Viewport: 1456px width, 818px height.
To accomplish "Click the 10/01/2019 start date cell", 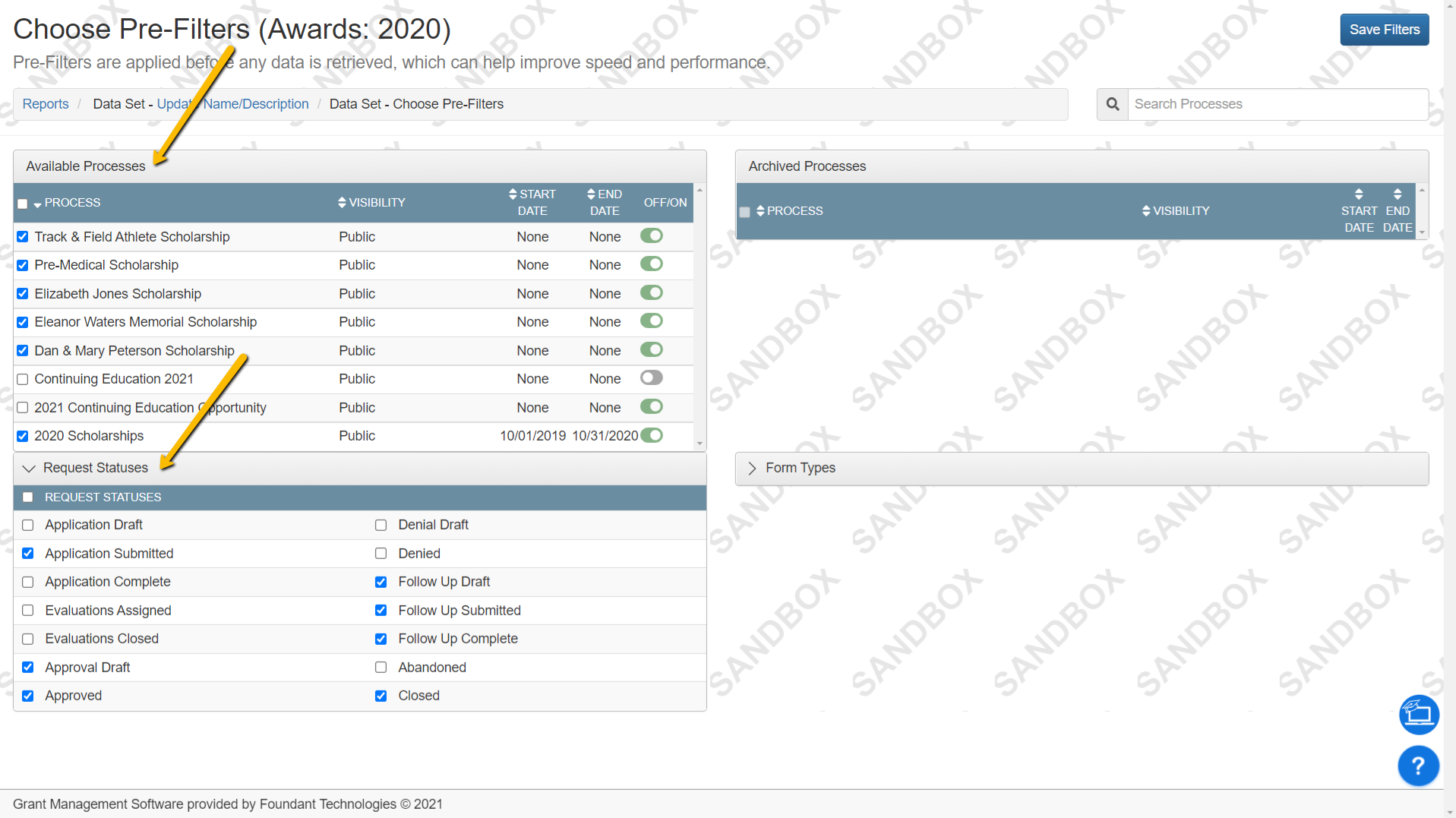I will (x=532, y=436).
